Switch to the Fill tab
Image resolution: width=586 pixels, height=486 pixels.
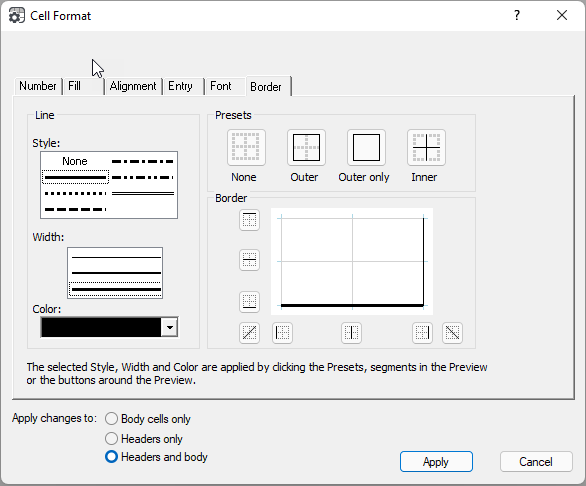point(84,86)
